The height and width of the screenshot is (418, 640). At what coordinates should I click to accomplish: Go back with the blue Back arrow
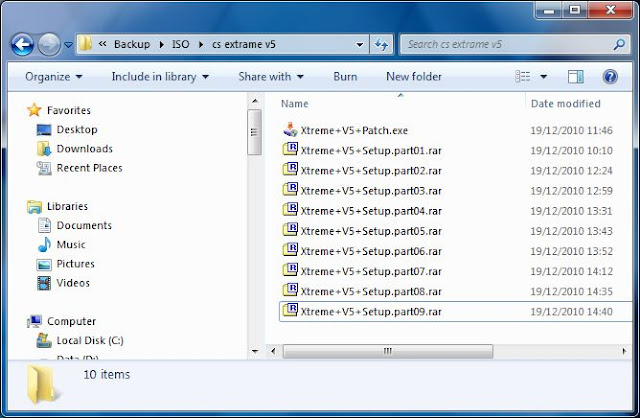[x=22, y=44]
